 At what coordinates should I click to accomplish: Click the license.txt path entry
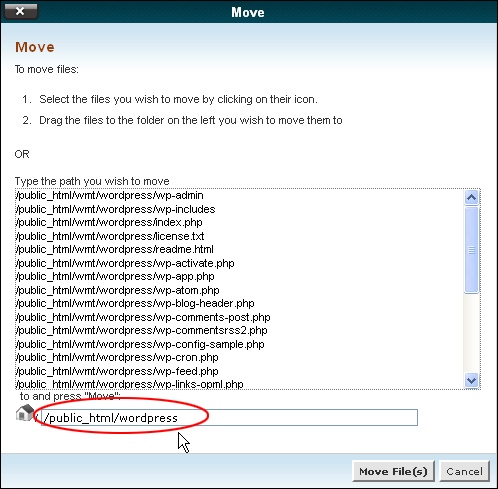pos(110,236)
